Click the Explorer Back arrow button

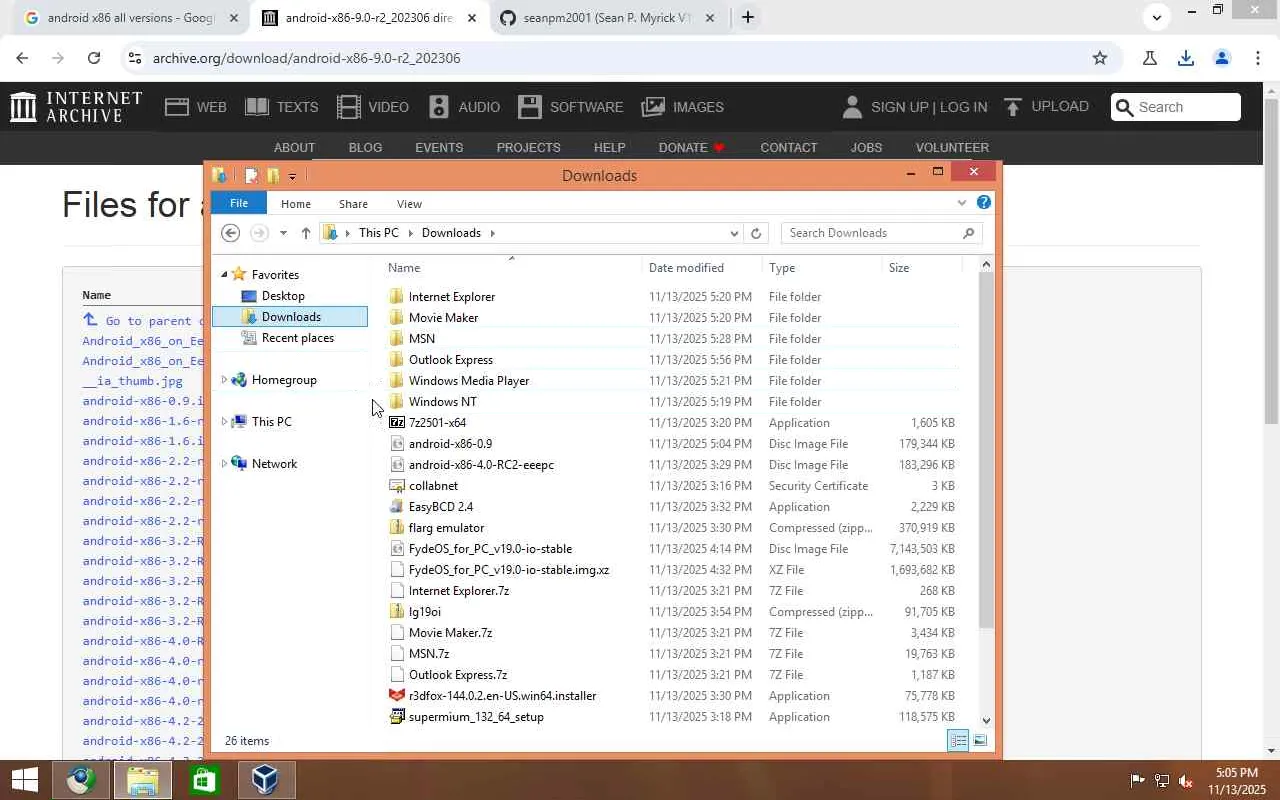pos(231,233)
